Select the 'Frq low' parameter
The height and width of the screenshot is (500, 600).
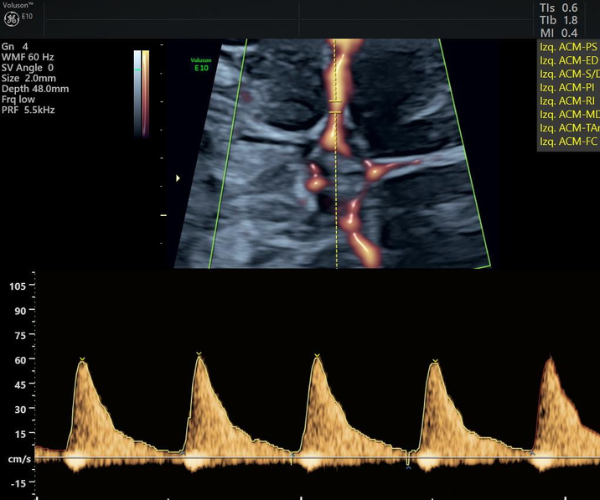(18, 99)
